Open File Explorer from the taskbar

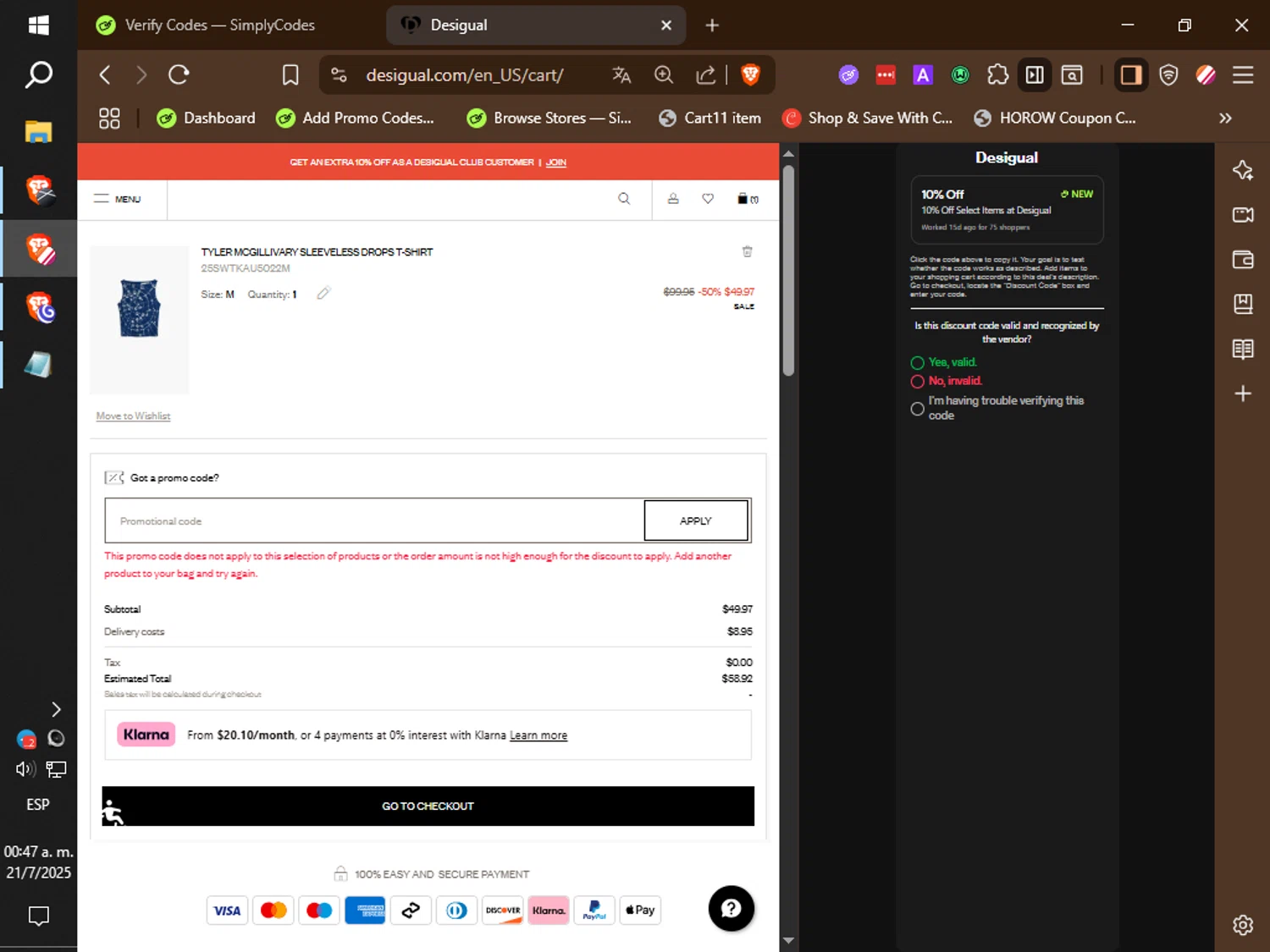(38, 131)
